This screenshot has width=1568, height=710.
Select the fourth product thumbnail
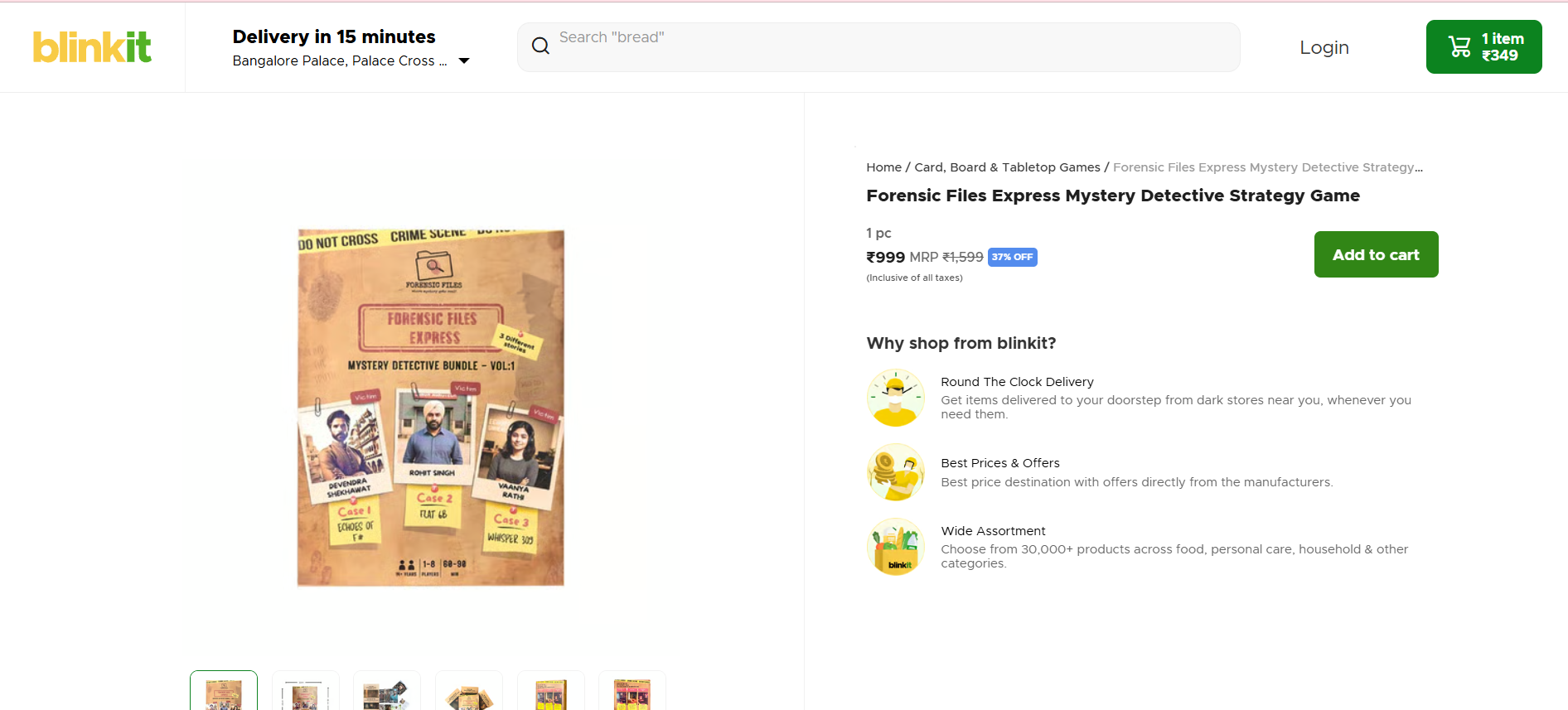pos(469,690)
